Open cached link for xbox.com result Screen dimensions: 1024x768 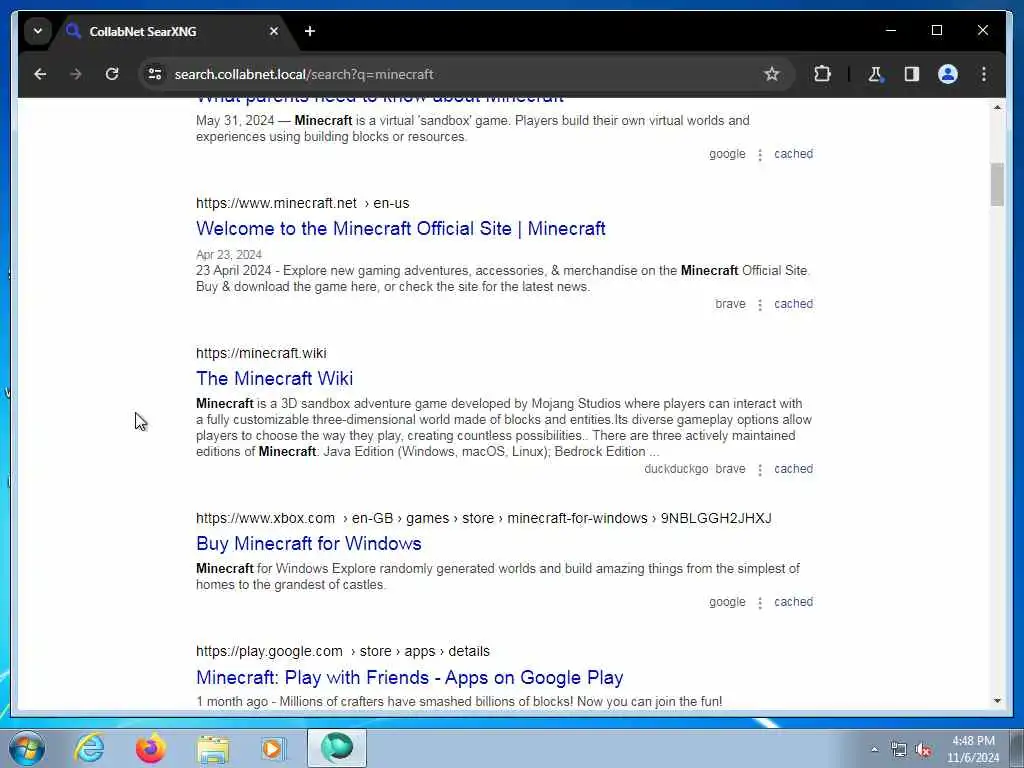click(x=793, y=601)
